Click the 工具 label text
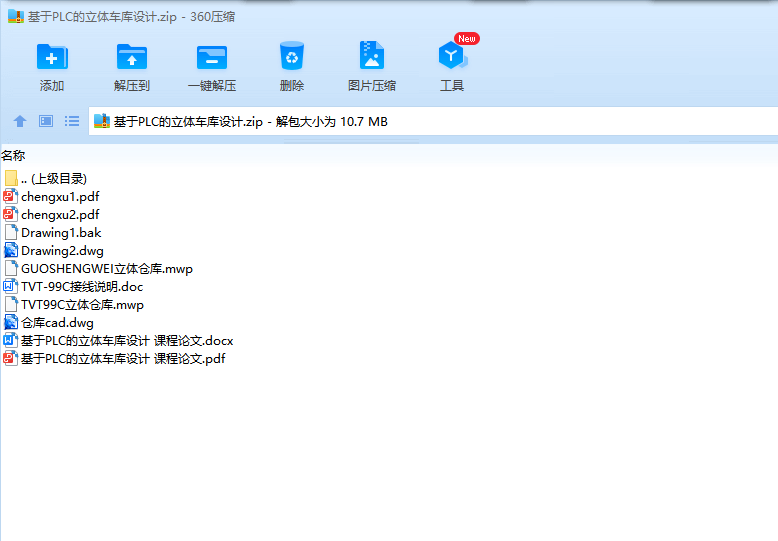The height and width of the screenshot is (541, 778). point(452,86)
